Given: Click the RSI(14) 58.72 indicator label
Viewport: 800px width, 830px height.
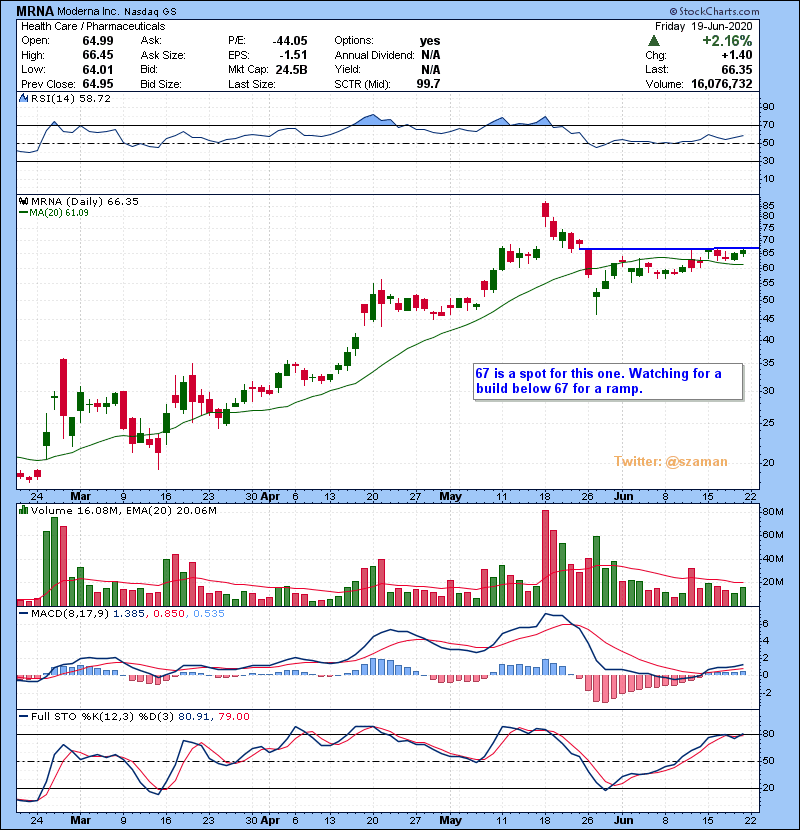Looking at the screenshot, I should (71, 98).
